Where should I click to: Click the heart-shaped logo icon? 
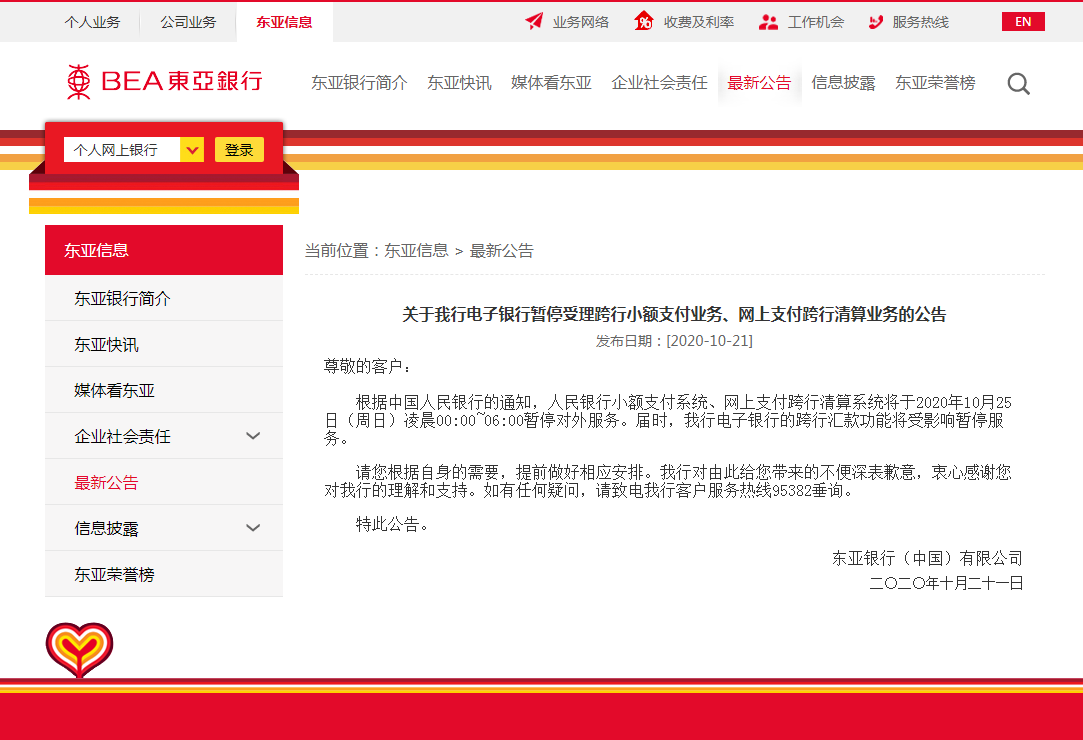[x=79, y=649]
